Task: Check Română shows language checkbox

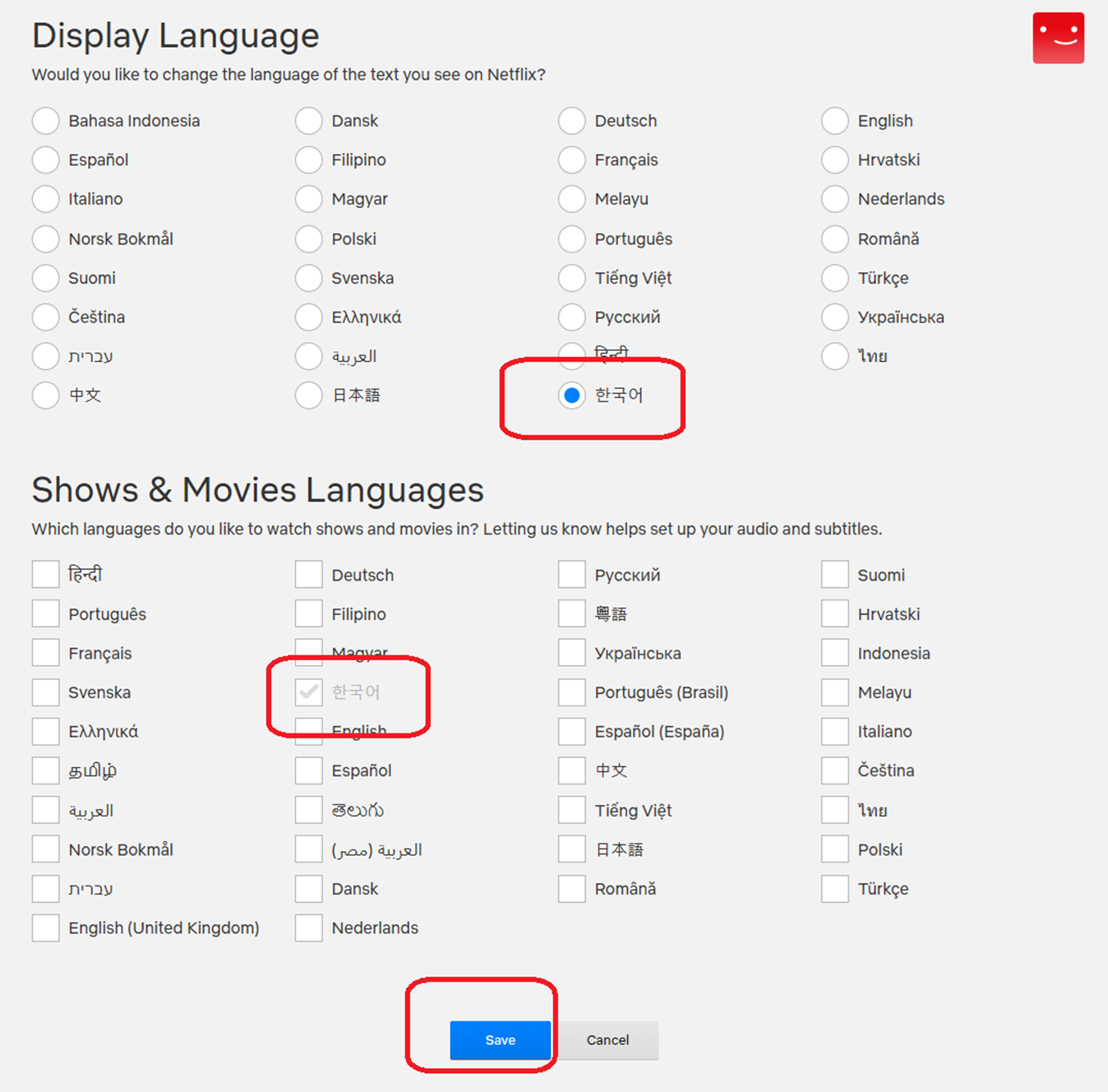Action: click(x=571, y=888)
